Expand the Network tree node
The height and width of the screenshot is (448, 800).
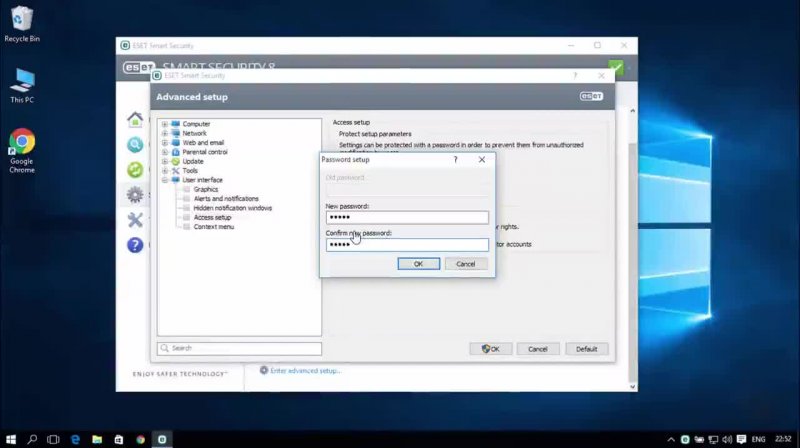tap(165, 133)
